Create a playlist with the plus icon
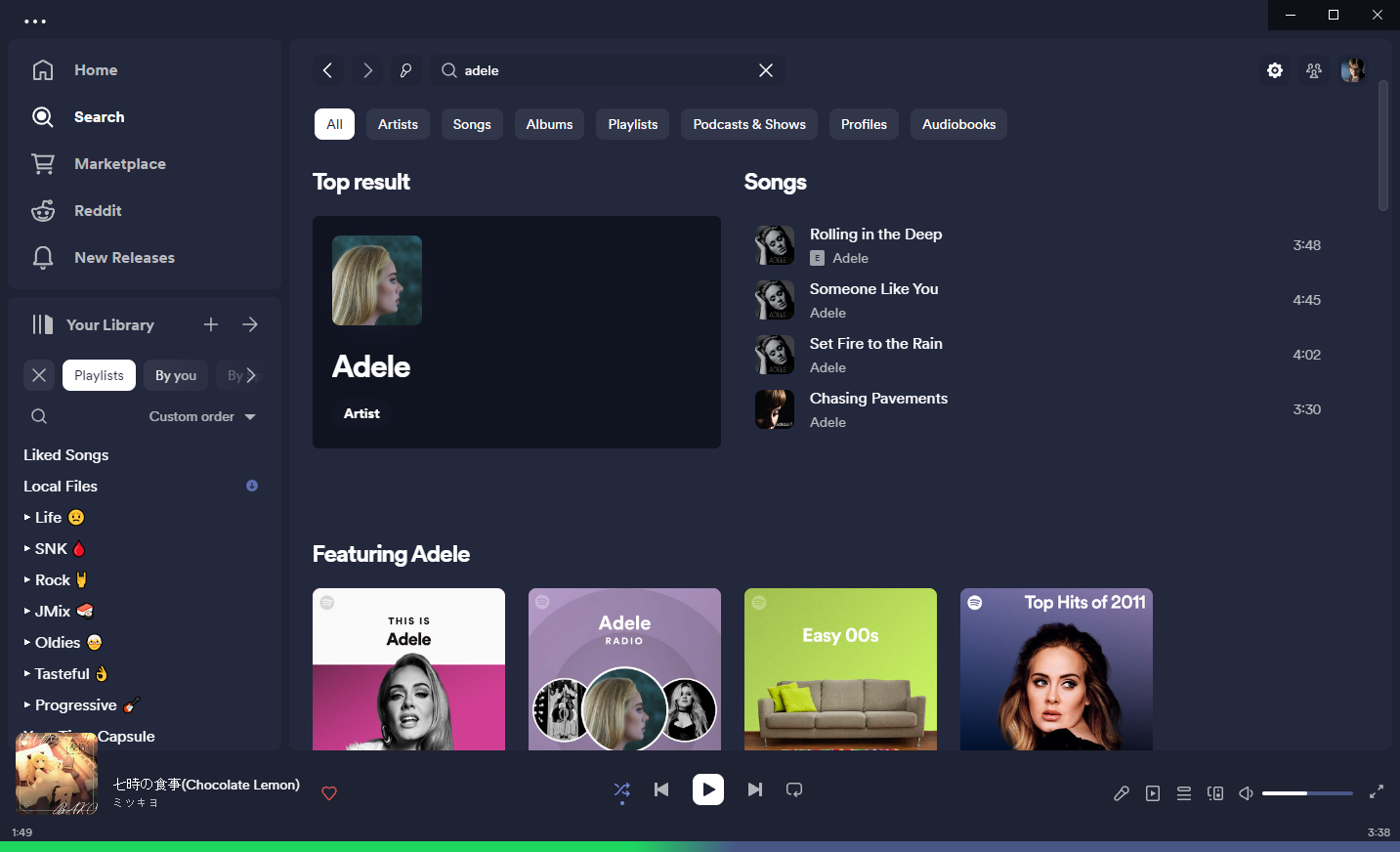This screenshot has height=852, width=1400. [211, 324]
